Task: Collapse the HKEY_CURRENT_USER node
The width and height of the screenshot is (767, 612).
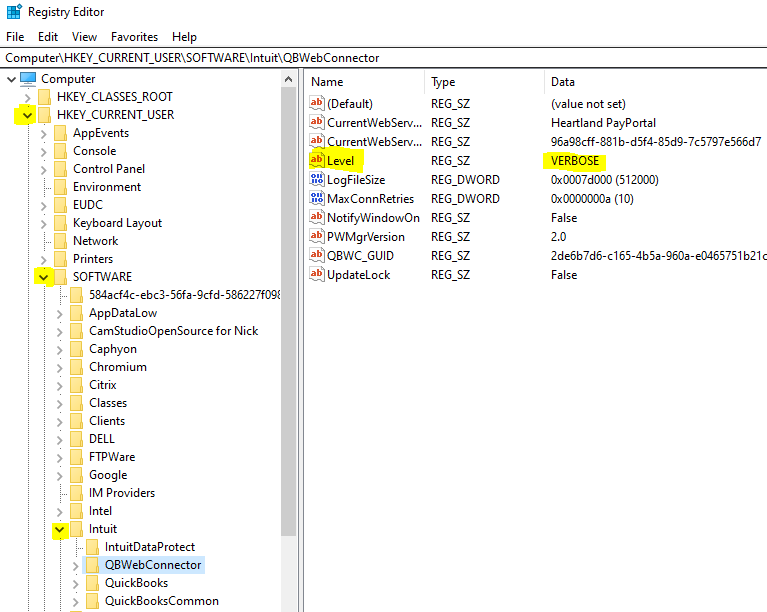Action: click(x=27, y=115)
